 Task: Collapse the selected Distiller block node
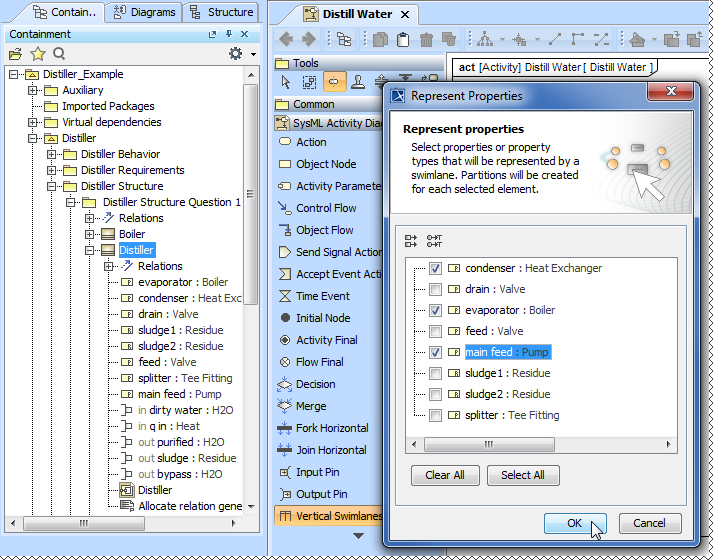pyautogui.click(x=90, y=250)
